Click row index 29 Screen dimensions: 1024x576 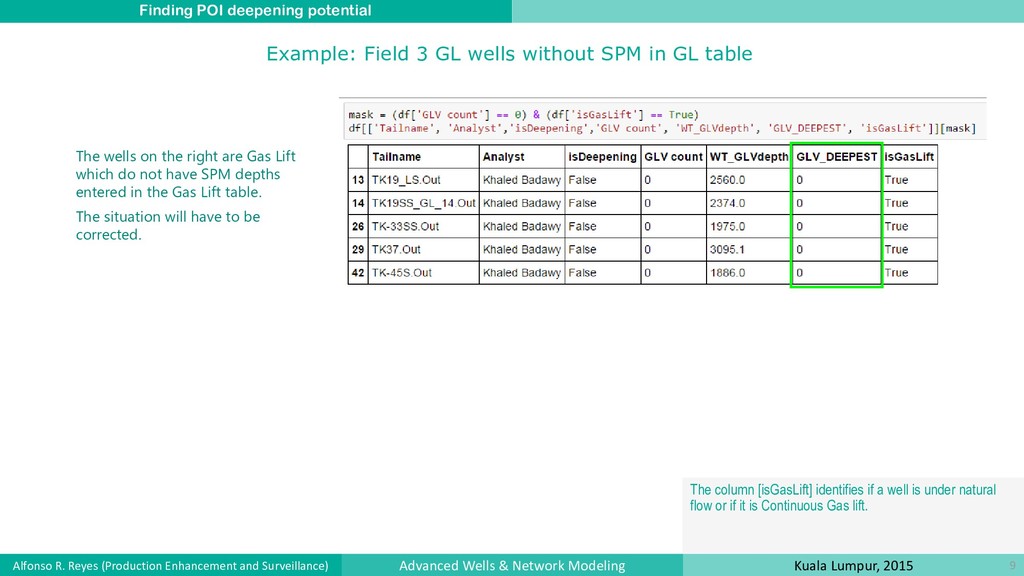pos(358,249)
